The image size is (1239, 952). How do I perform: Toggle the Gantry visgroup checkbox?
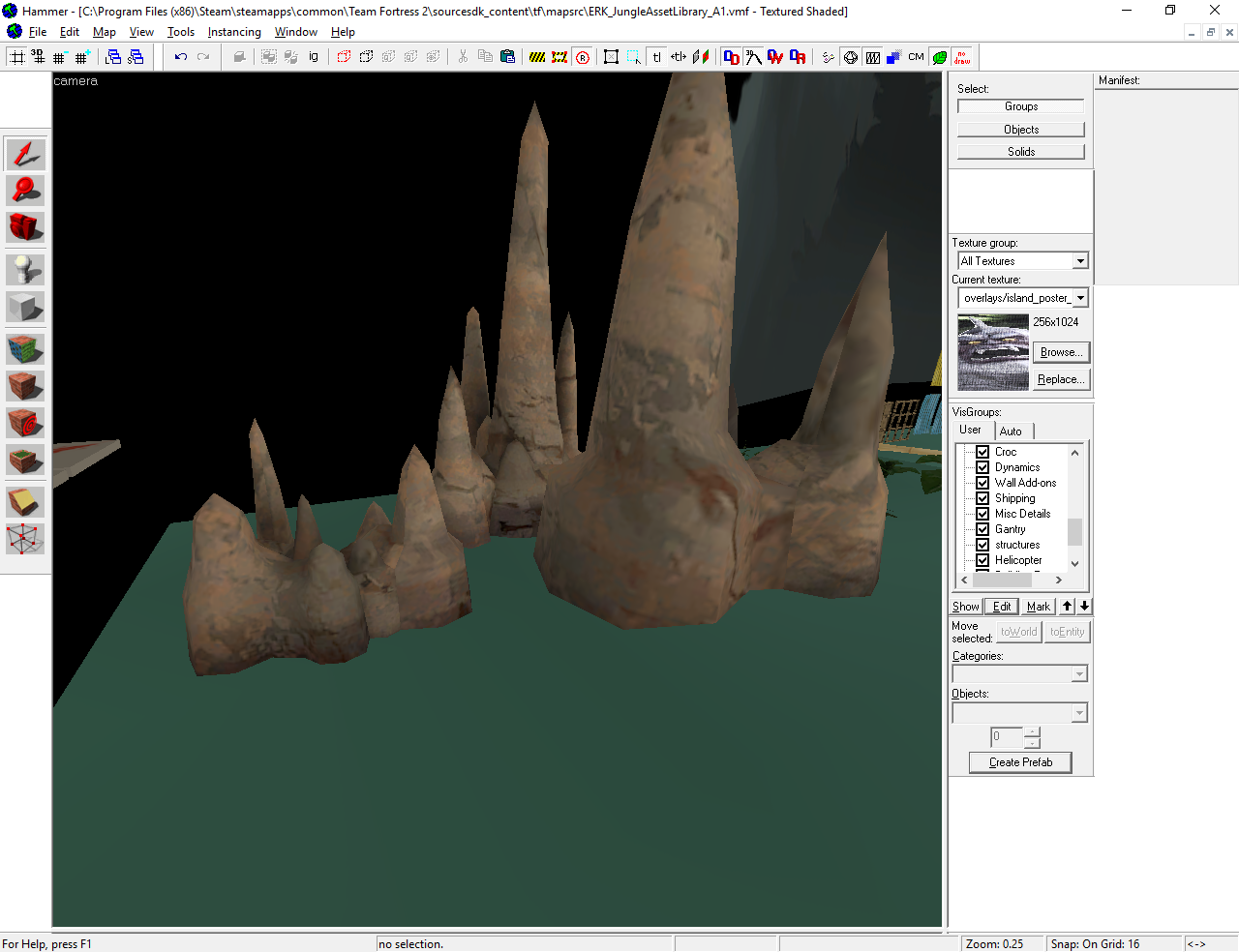click(982, 529)
